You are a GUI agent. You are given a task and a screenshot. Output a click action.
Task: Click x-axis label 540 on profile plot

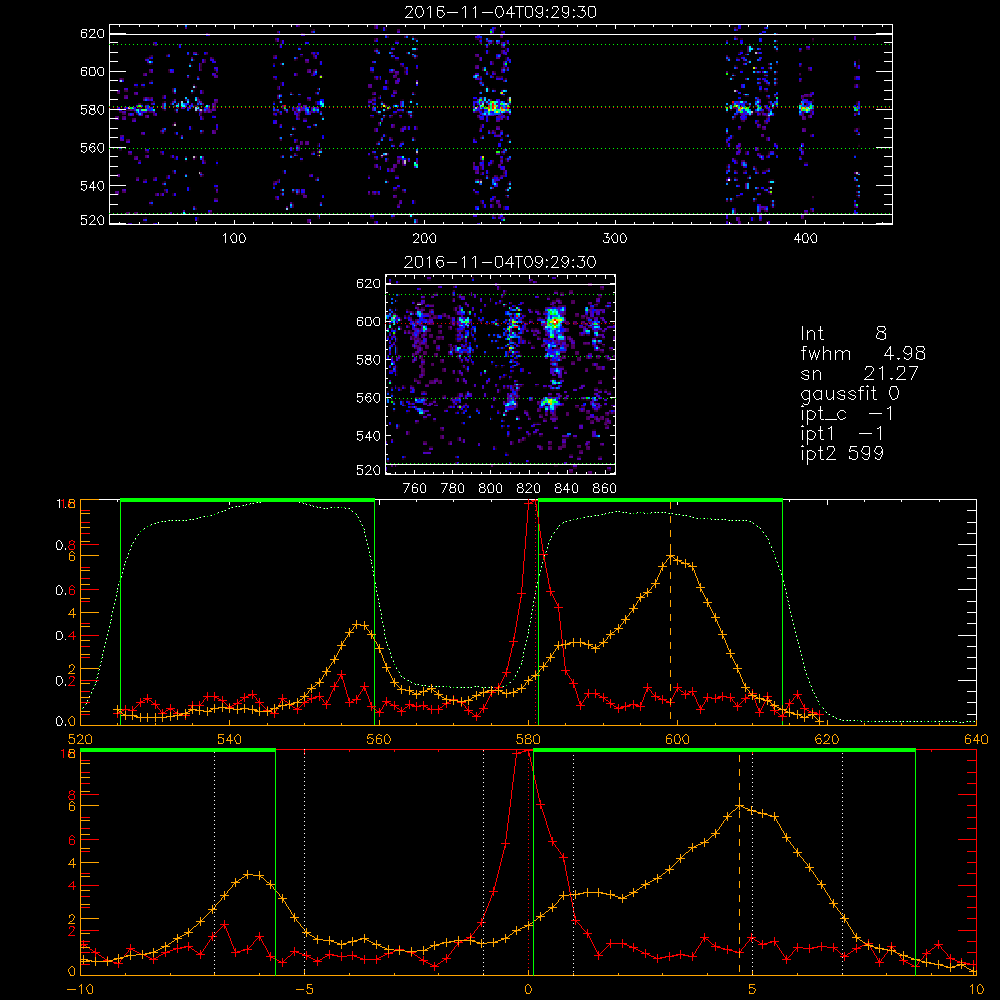tap(230, 739)
